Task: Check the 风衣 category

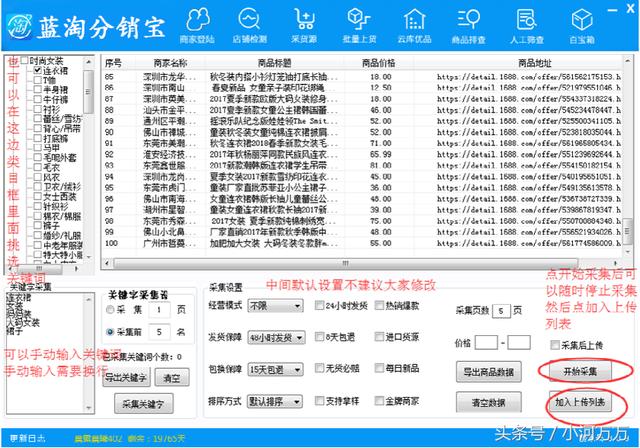Action: tap(38, 177)
